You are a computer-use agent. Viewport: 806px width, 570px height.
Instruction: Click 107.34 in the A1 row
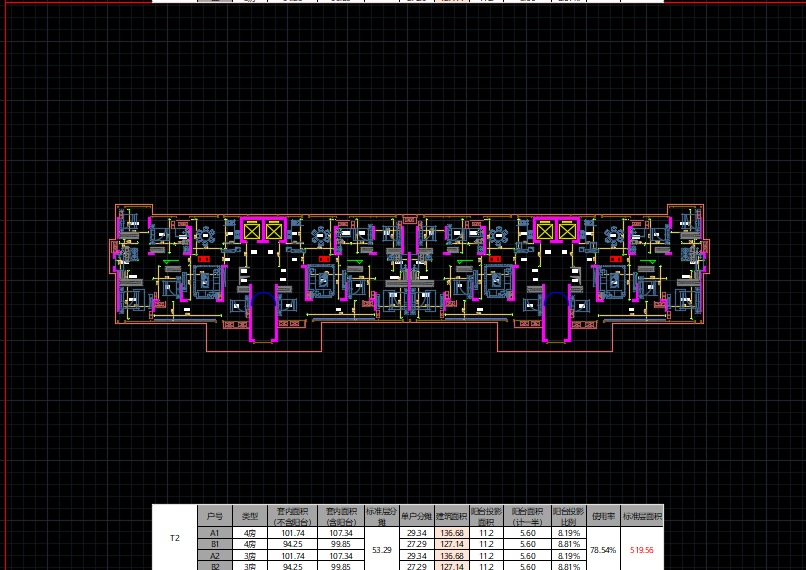tap(341, 533)
